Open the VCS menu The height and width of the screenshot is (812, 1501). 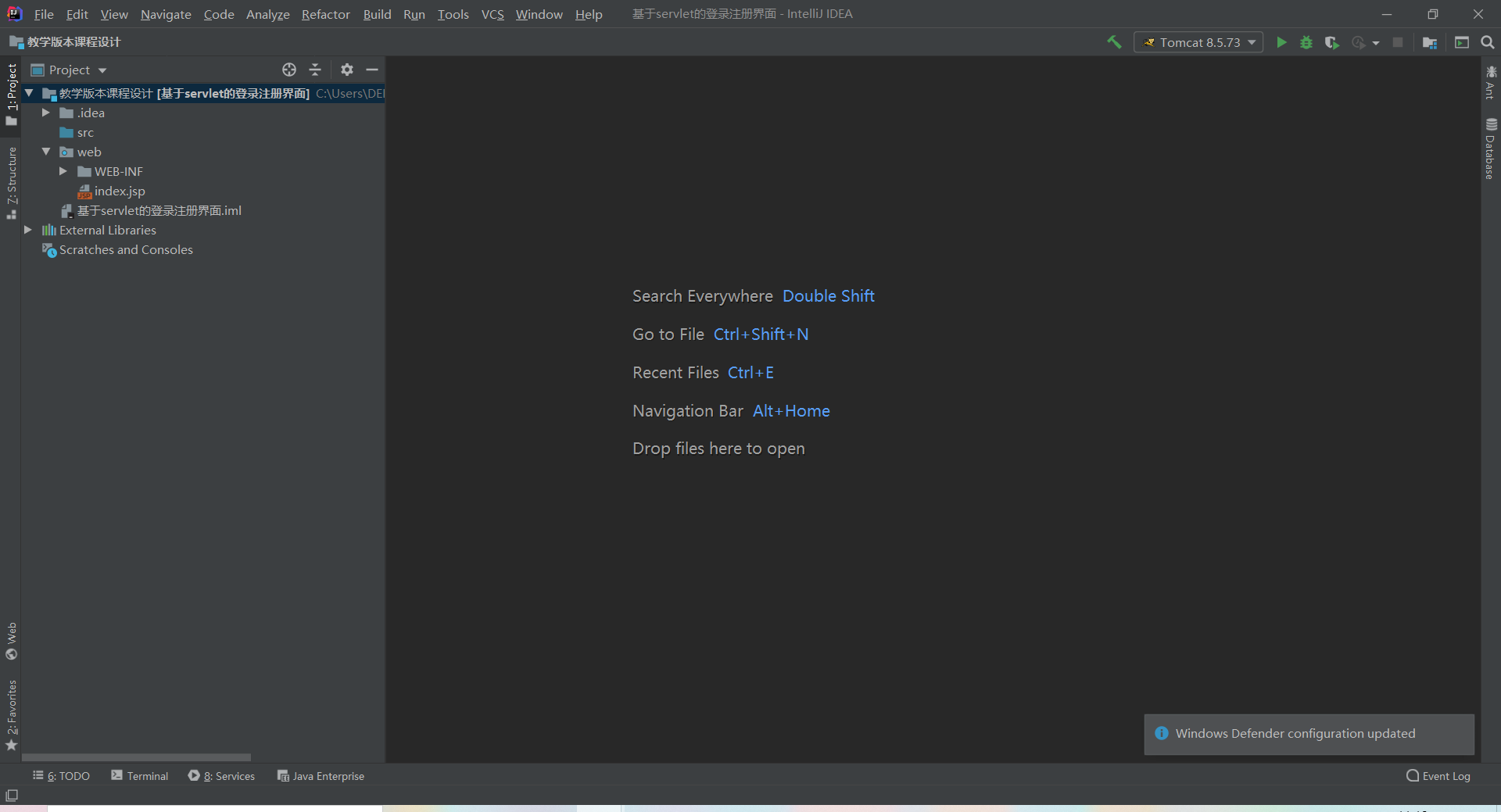click(493, 14)
